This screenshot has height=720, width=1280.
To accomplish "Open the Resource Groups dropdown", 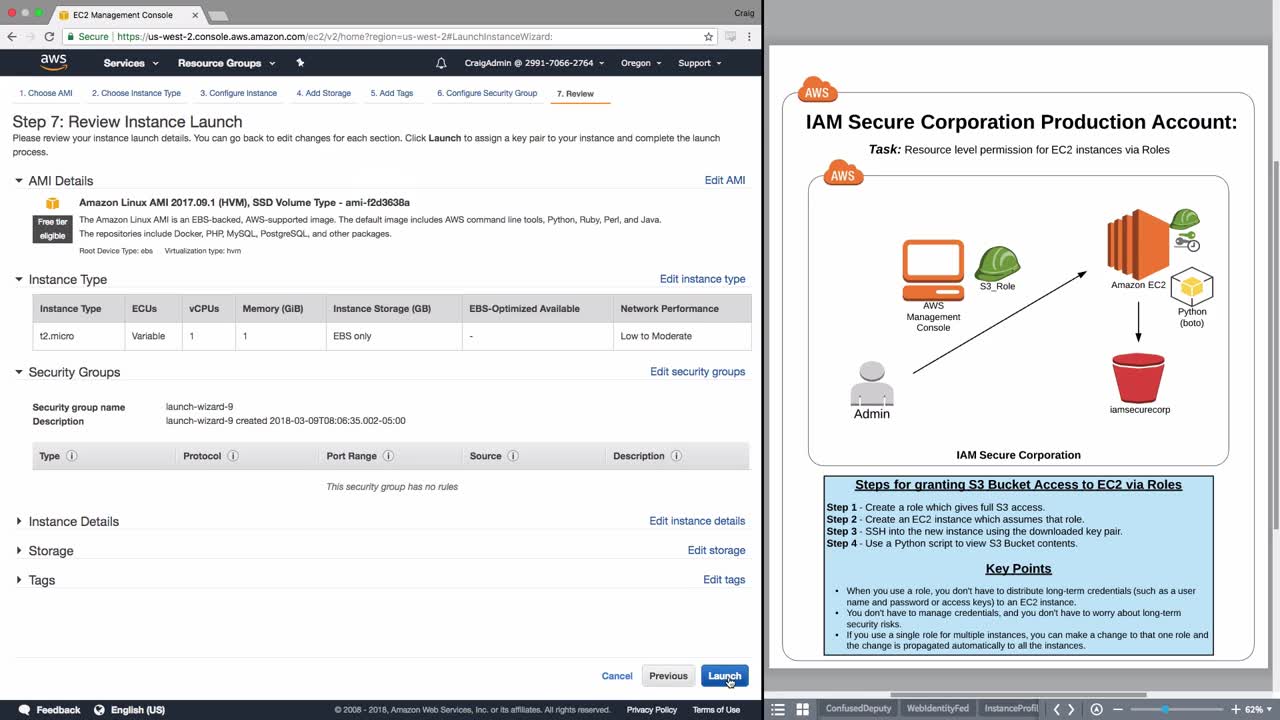I will click(226, 63).
